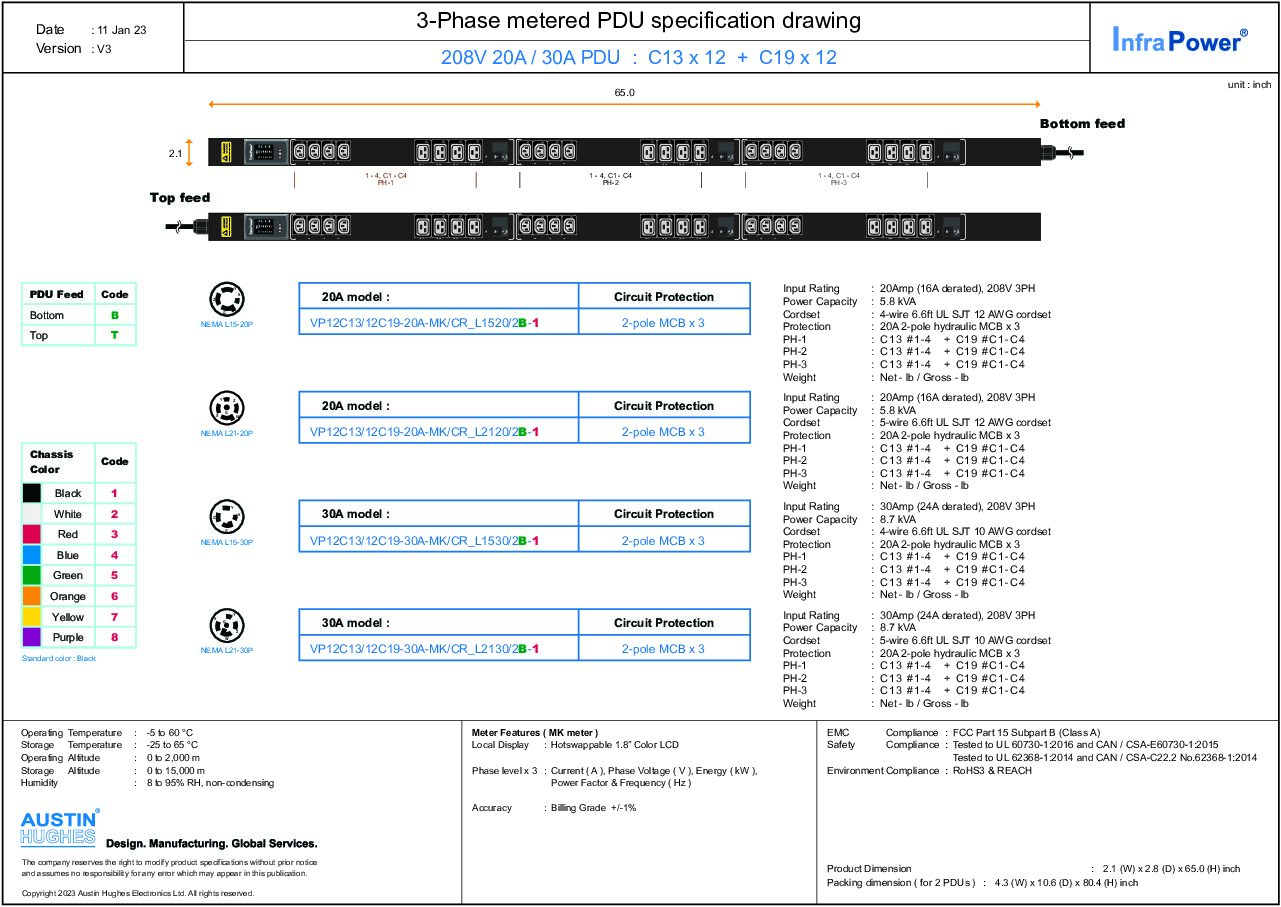Select the purple chassis color swatch
The width and height of the screenshot is (1281, 907).
click(x=32, y=637)
